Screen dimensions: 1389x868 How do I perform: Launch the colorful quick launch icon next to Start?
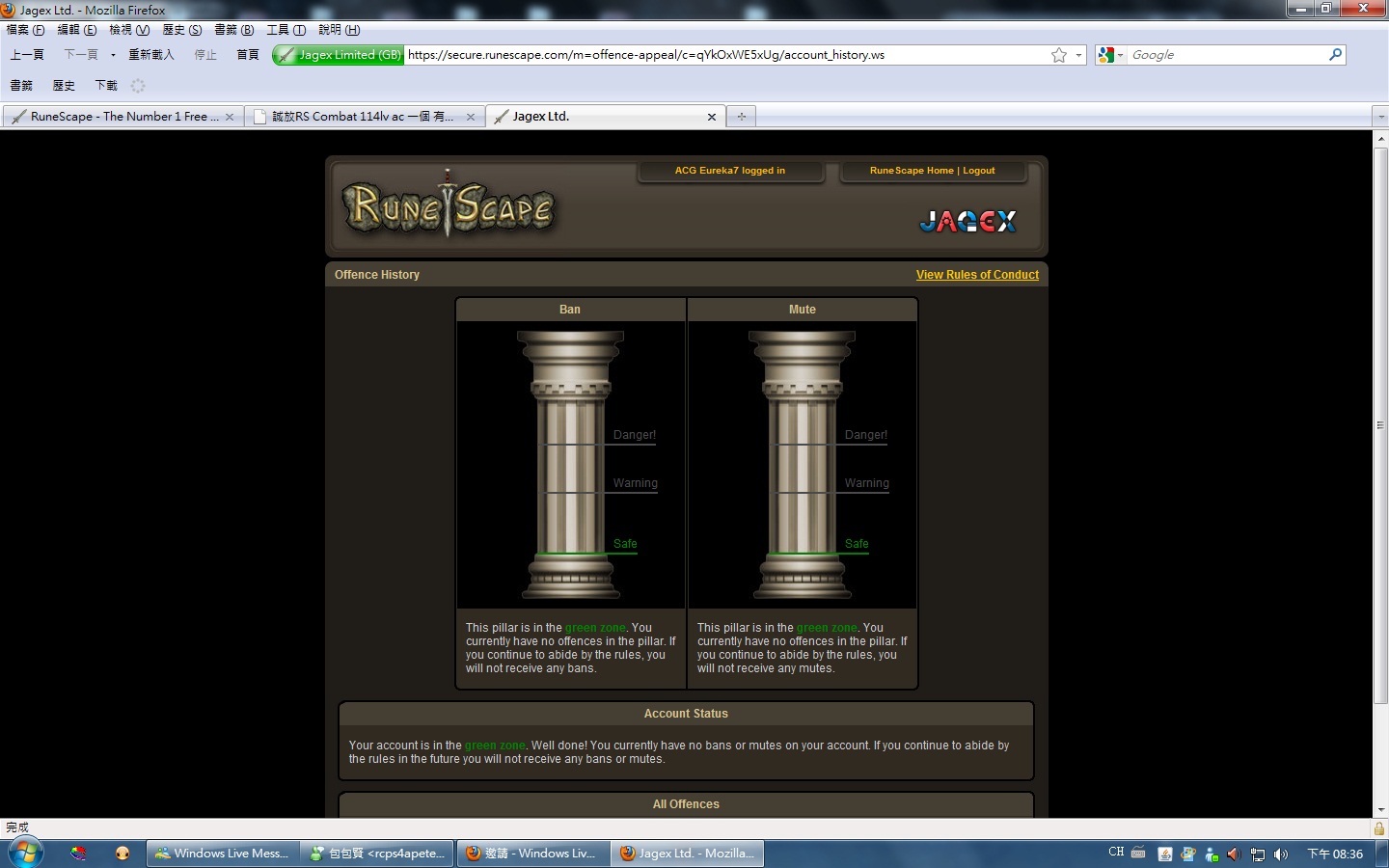(79, 854)
